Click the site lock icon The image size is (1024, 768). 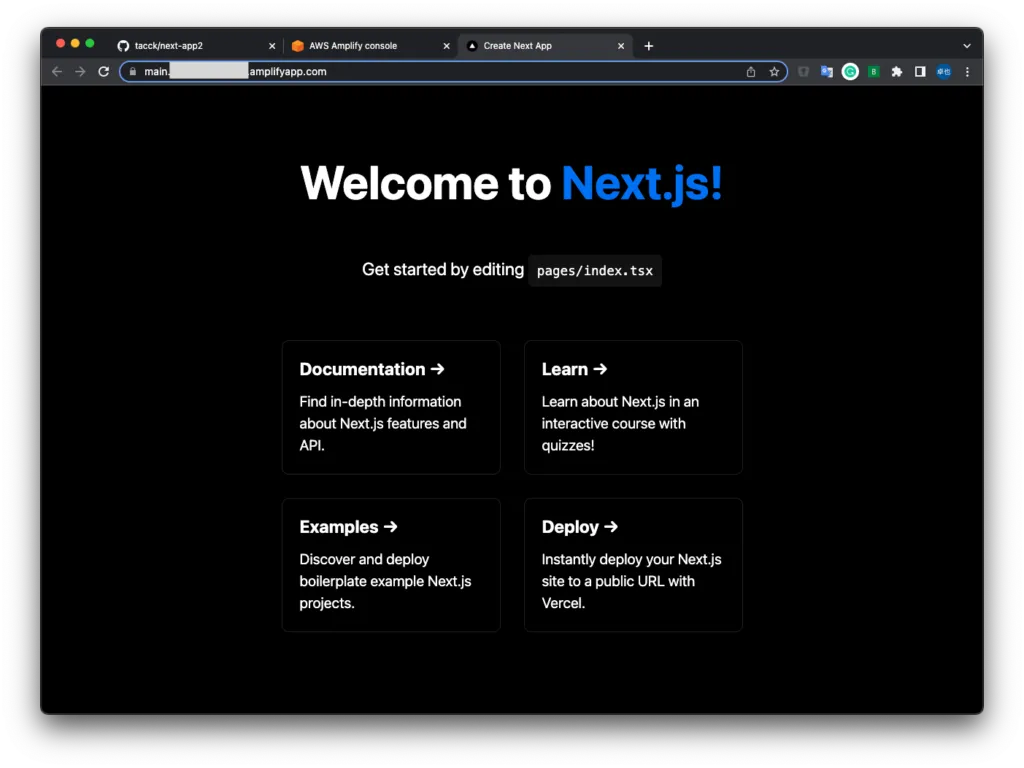pos(132,72)
